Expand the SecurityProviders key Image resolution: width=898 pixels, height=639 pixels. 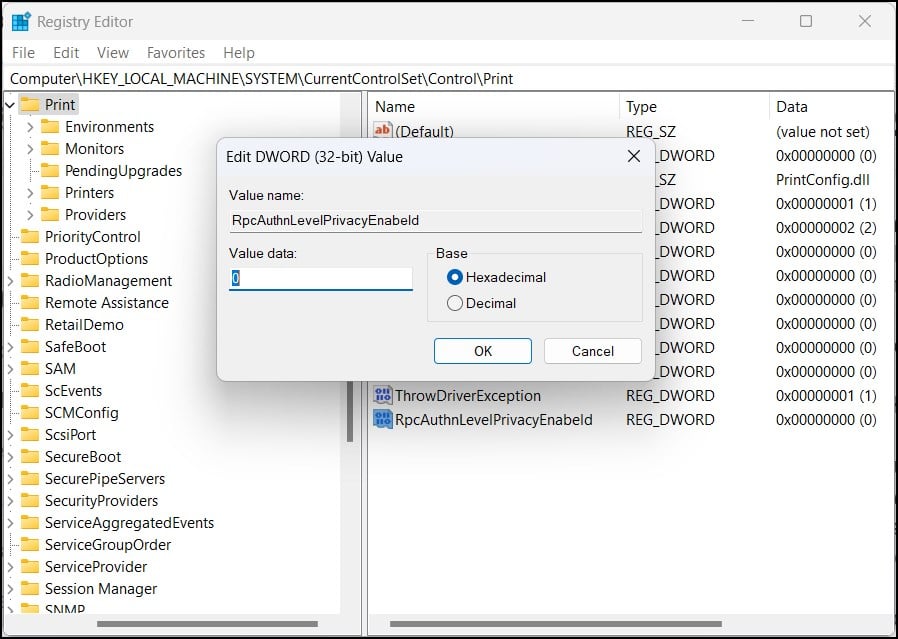click(10, 501)
